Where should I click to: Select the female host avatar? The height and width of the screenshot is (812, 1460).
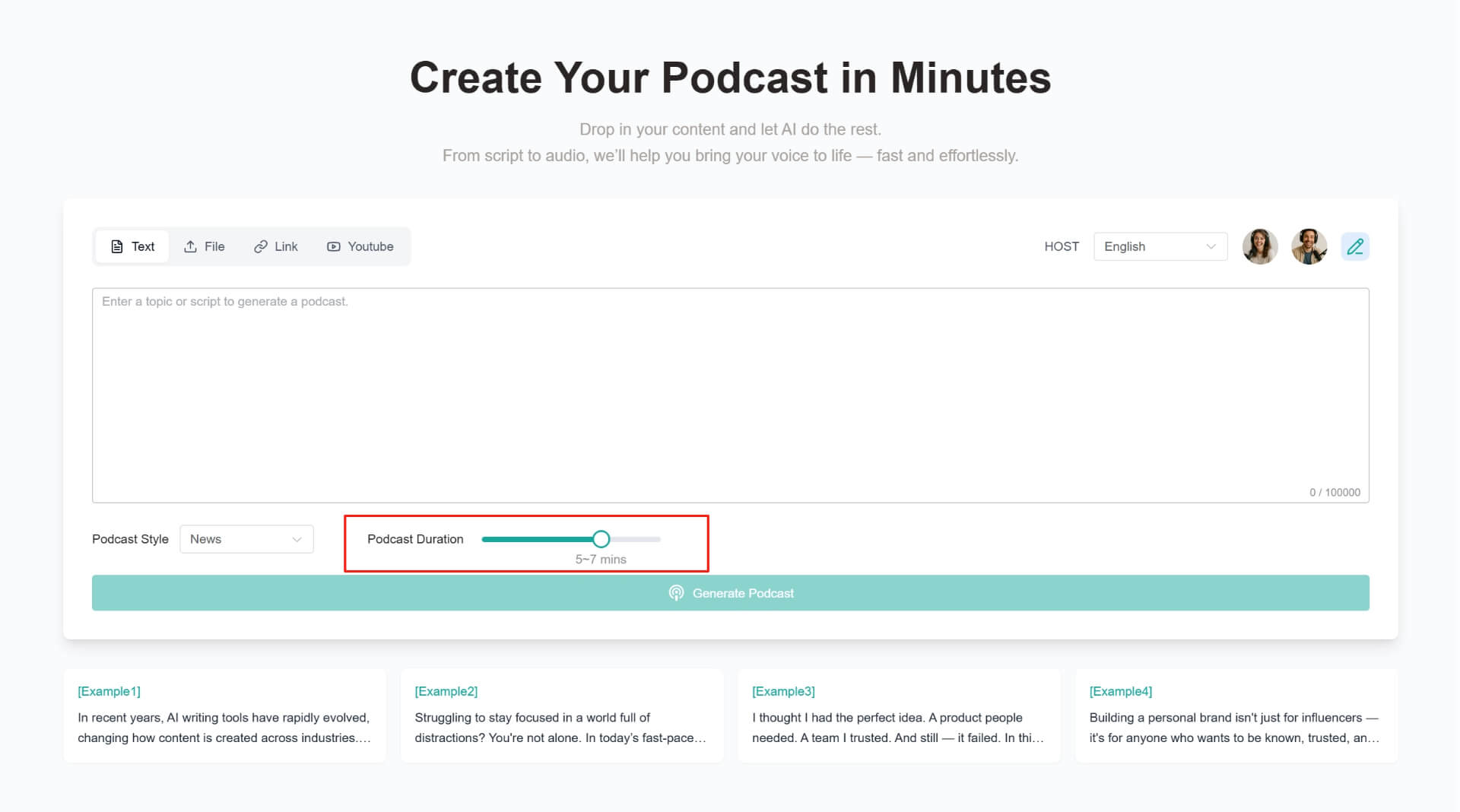pyautogui.click(x=1260, y=246)
